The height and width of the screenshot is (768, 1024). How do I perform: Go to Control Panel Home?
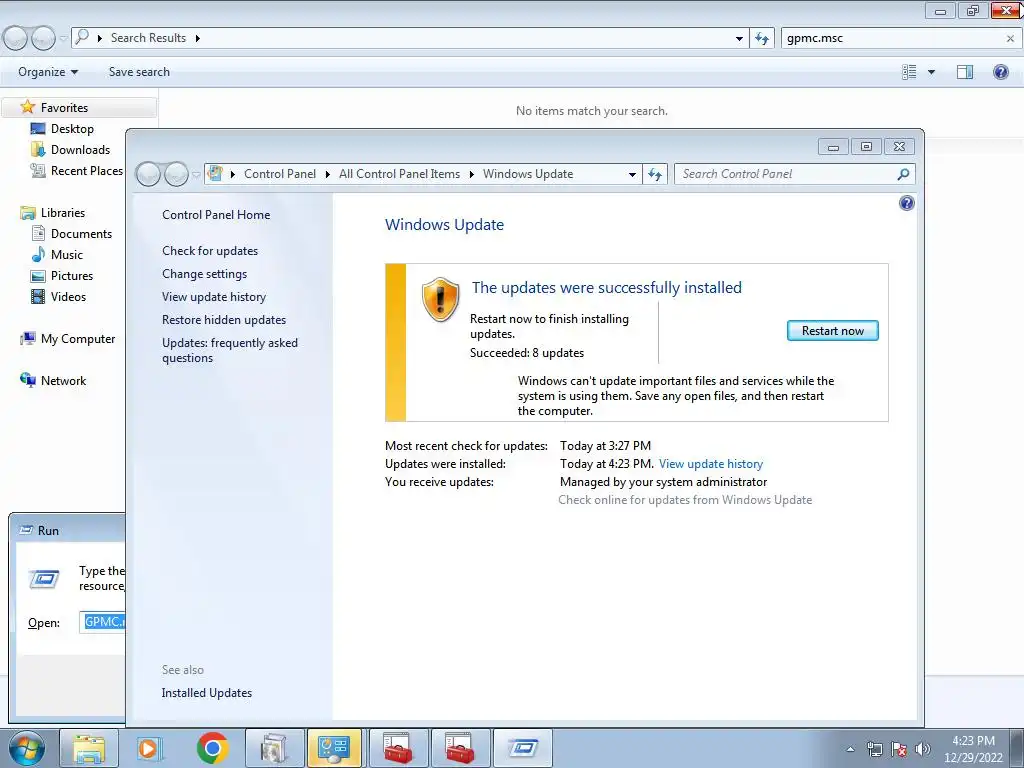216,215
